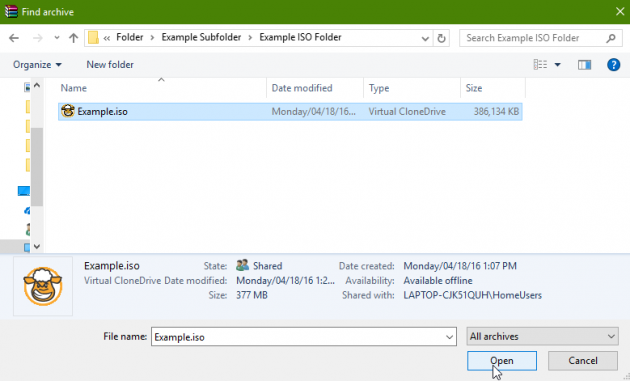Viewport: 630px width, 381px height.
Task: Click the large Virtual CloneDrive sheep thumbnail
Action: [x=43, y=286]
